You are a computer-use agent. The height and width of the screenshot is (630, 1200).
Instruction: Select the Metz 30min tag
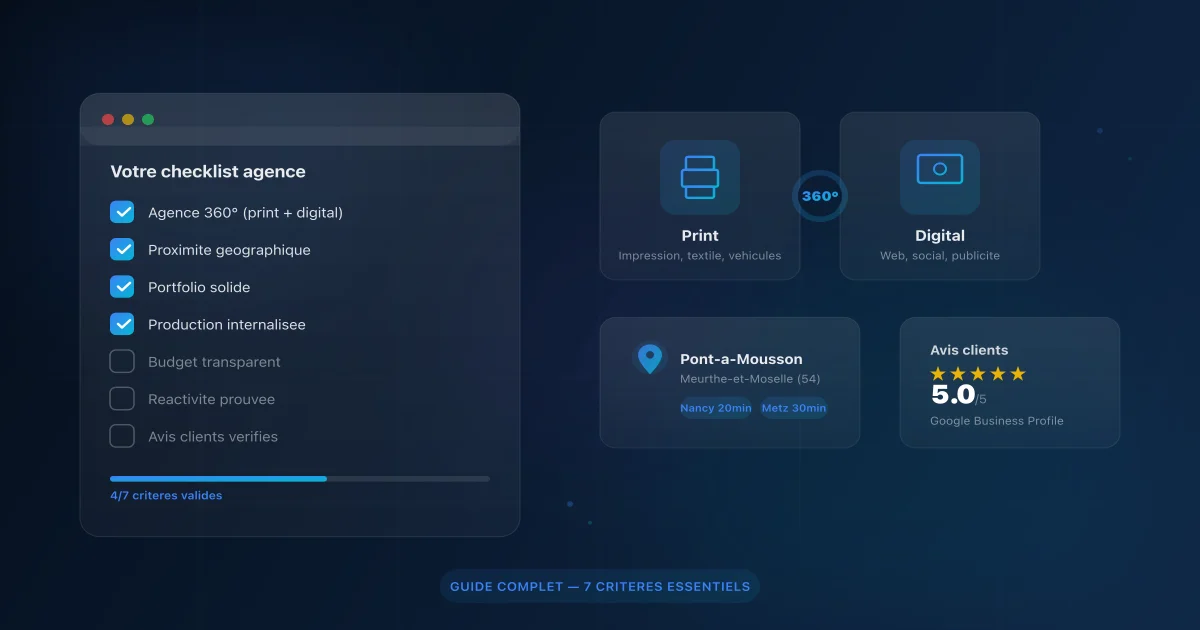pyautogui.click(x=794, y=408)
